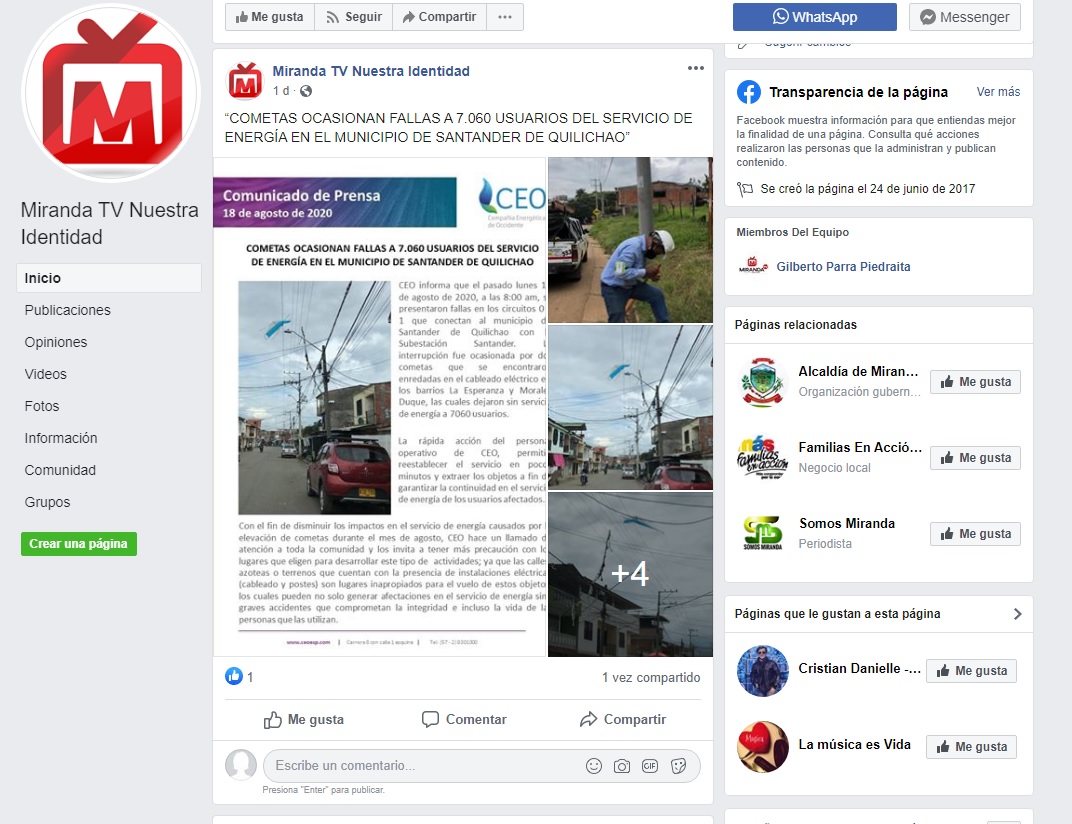This screenshot has width=1072, height=824.
Task: Click the public globe icon on the post
Action: coord(306,91)
